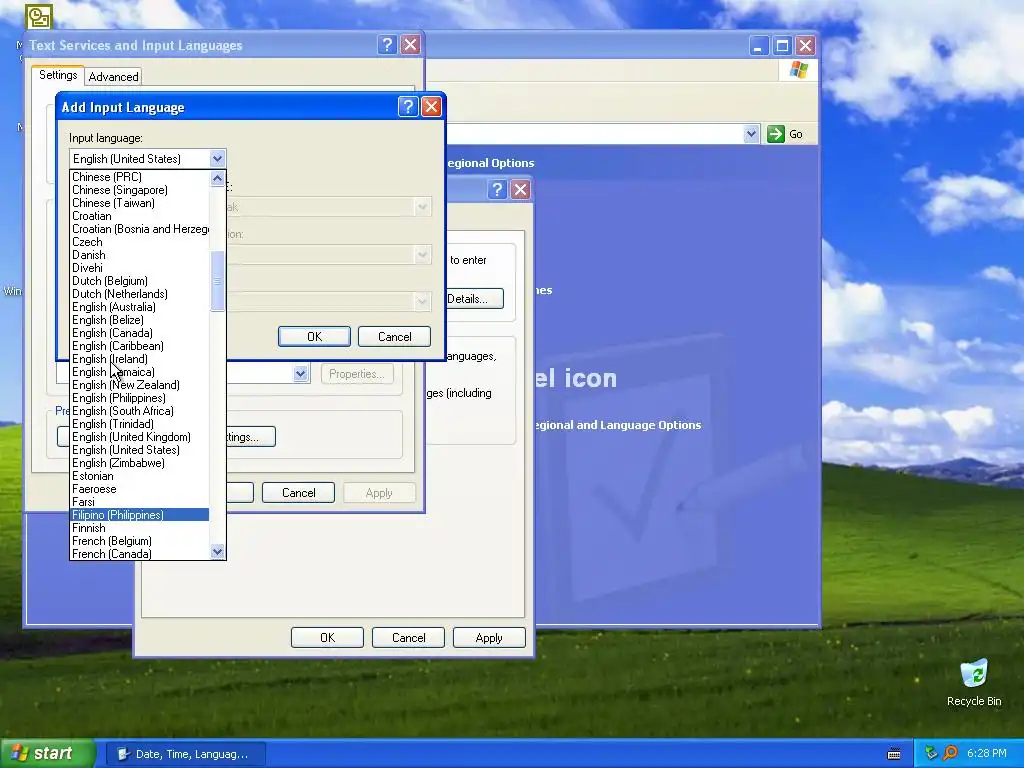Select English (Australia) in the list

[x=140, y=307]
